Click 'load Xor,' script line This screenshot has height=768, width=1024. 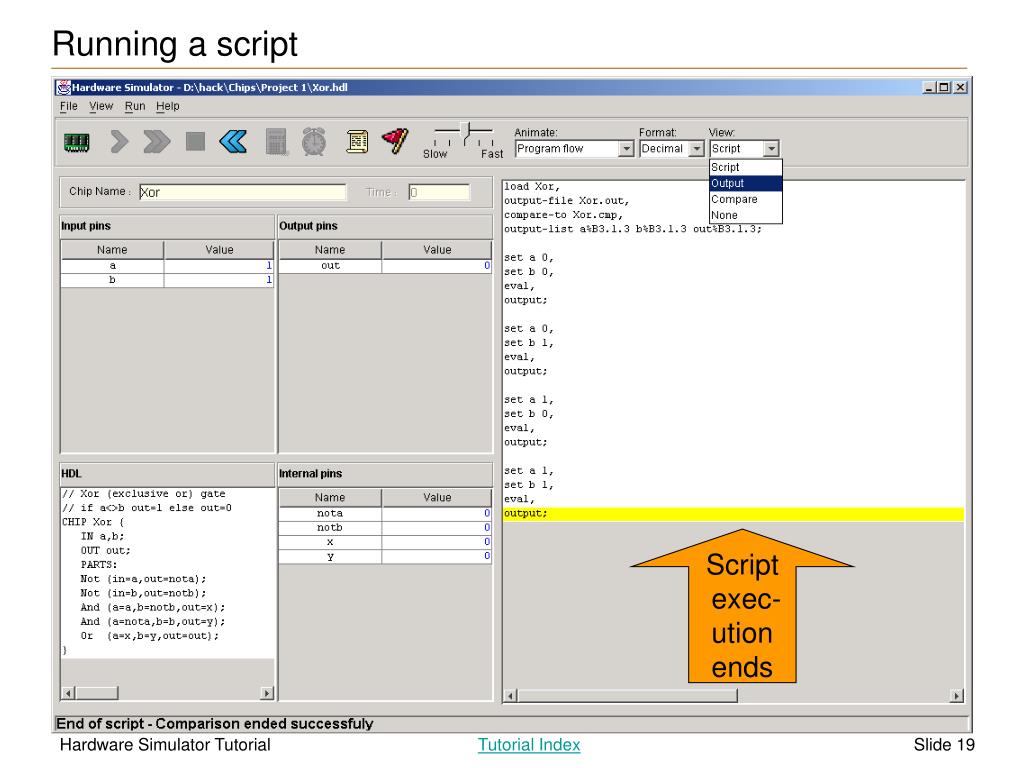pyautogui.click(x=532, y=187)
